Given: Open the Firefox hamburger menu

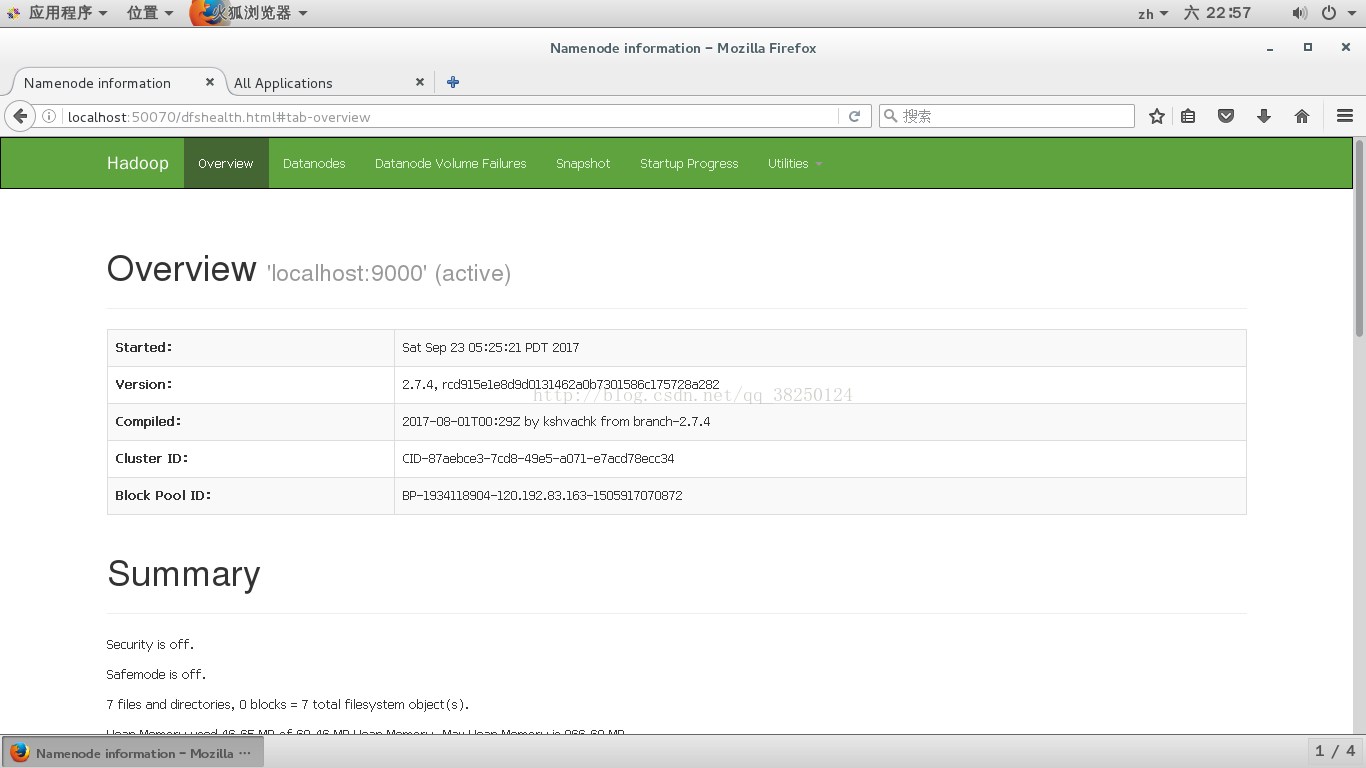Looking at the screenshot, I should coord(1345,117).
